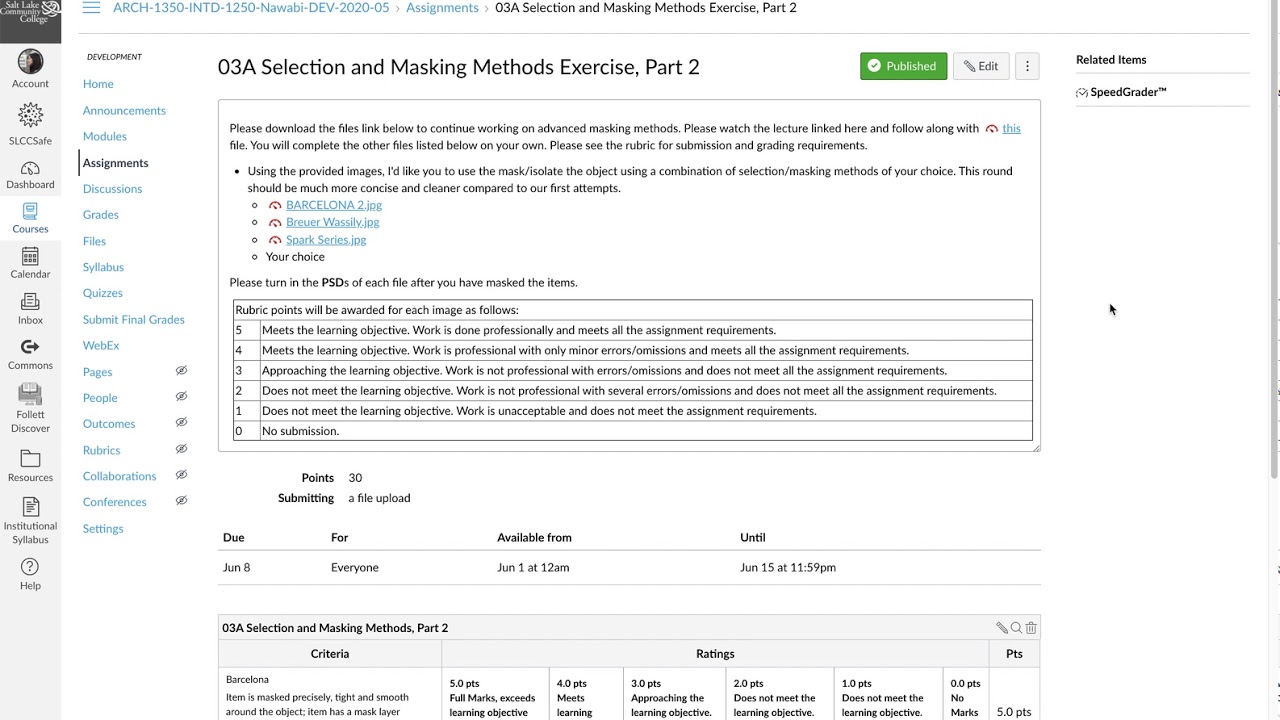Click the Assignments breadcrumb link

click(442, 8)
